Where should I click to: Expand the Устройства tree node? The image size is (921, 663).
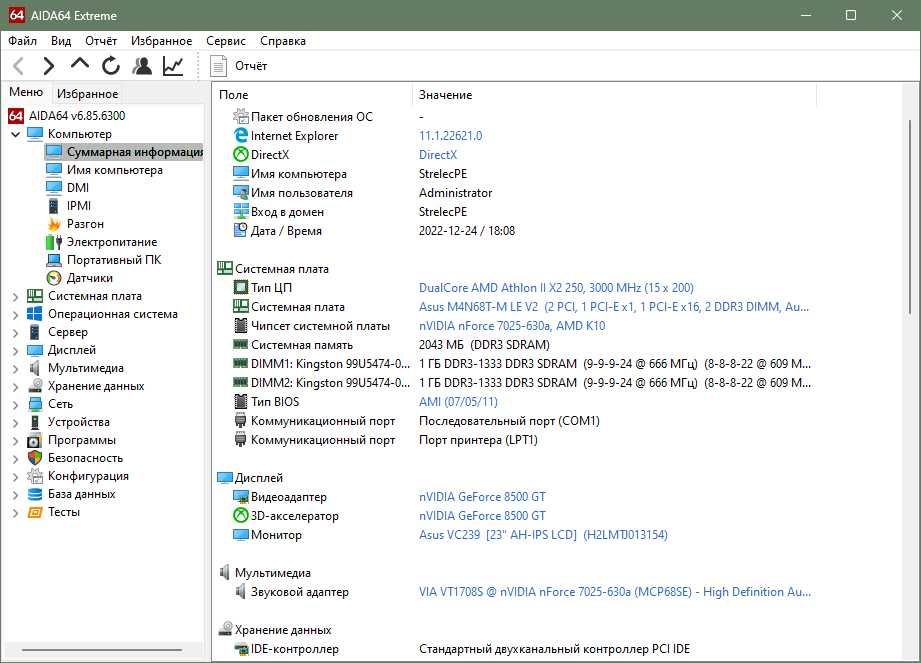tap(16, 423)
